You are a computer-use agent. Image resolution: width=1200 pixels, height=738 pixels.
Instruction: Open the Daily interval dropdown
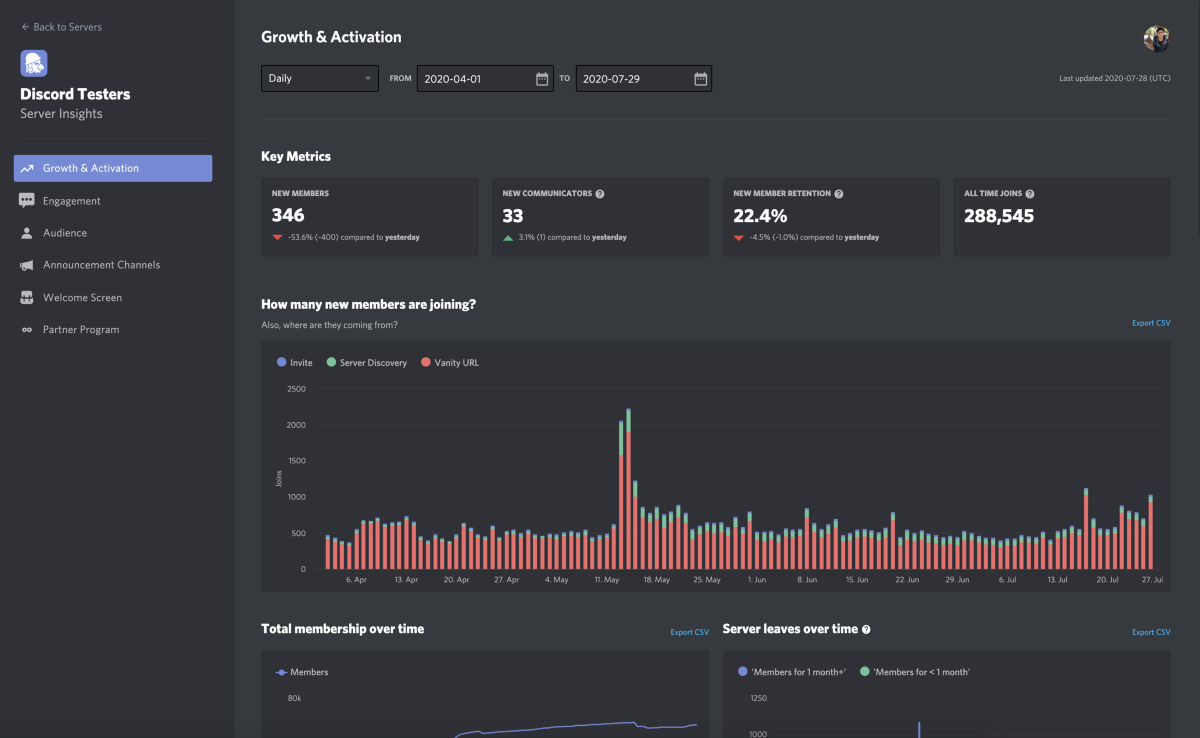click(319, 78)
